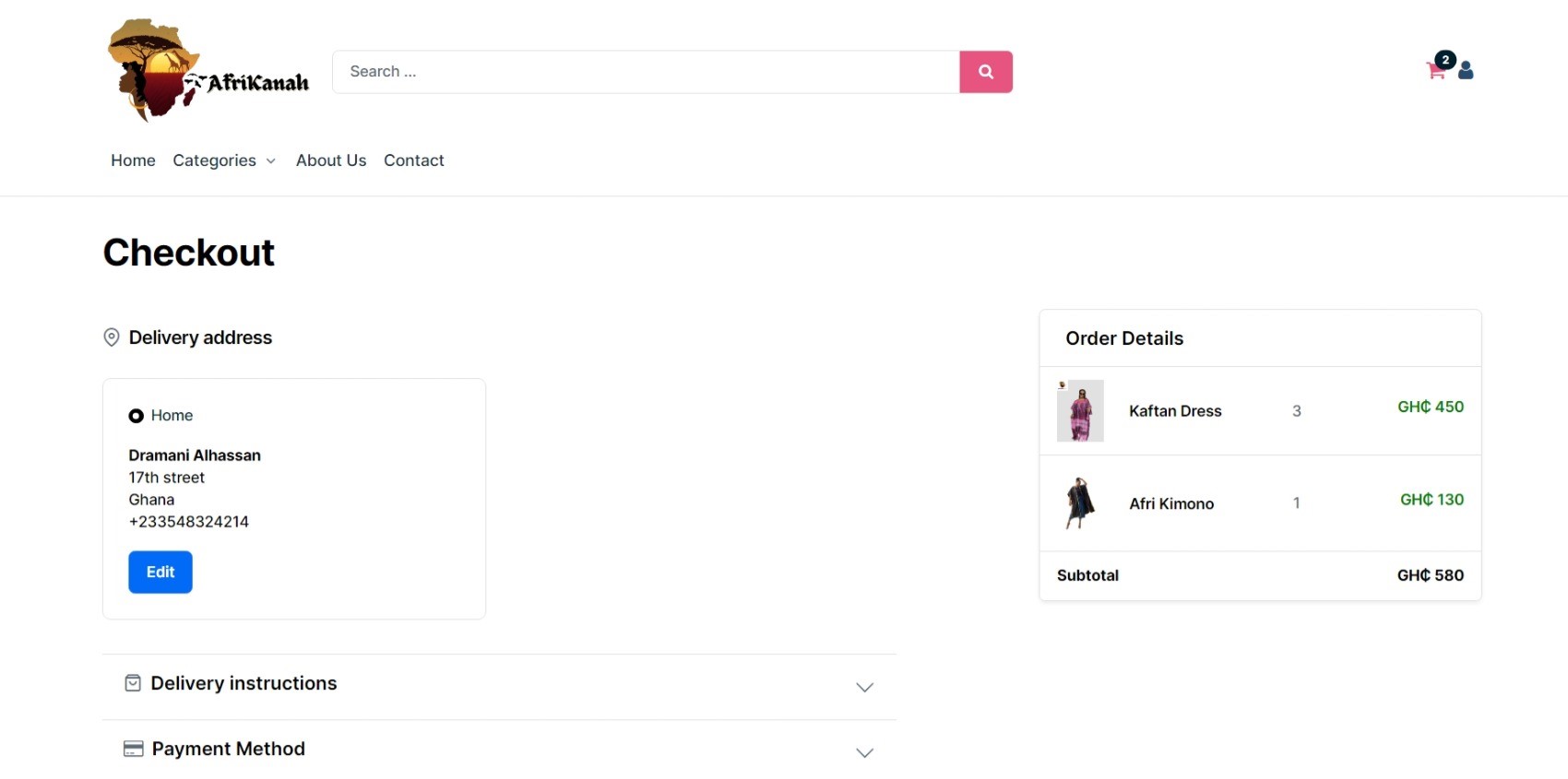Edit the delivery address

(160, 572)
